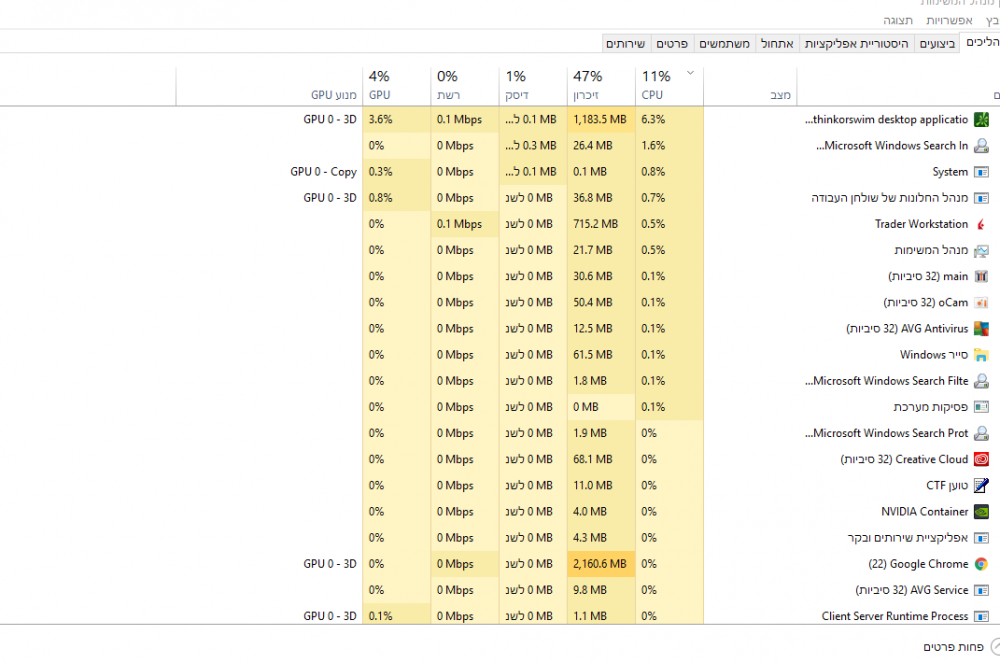Select the מנהל המשימות process icon
Screen dimensions: 1000x663
pyautogui.click(x=981, y=250)
